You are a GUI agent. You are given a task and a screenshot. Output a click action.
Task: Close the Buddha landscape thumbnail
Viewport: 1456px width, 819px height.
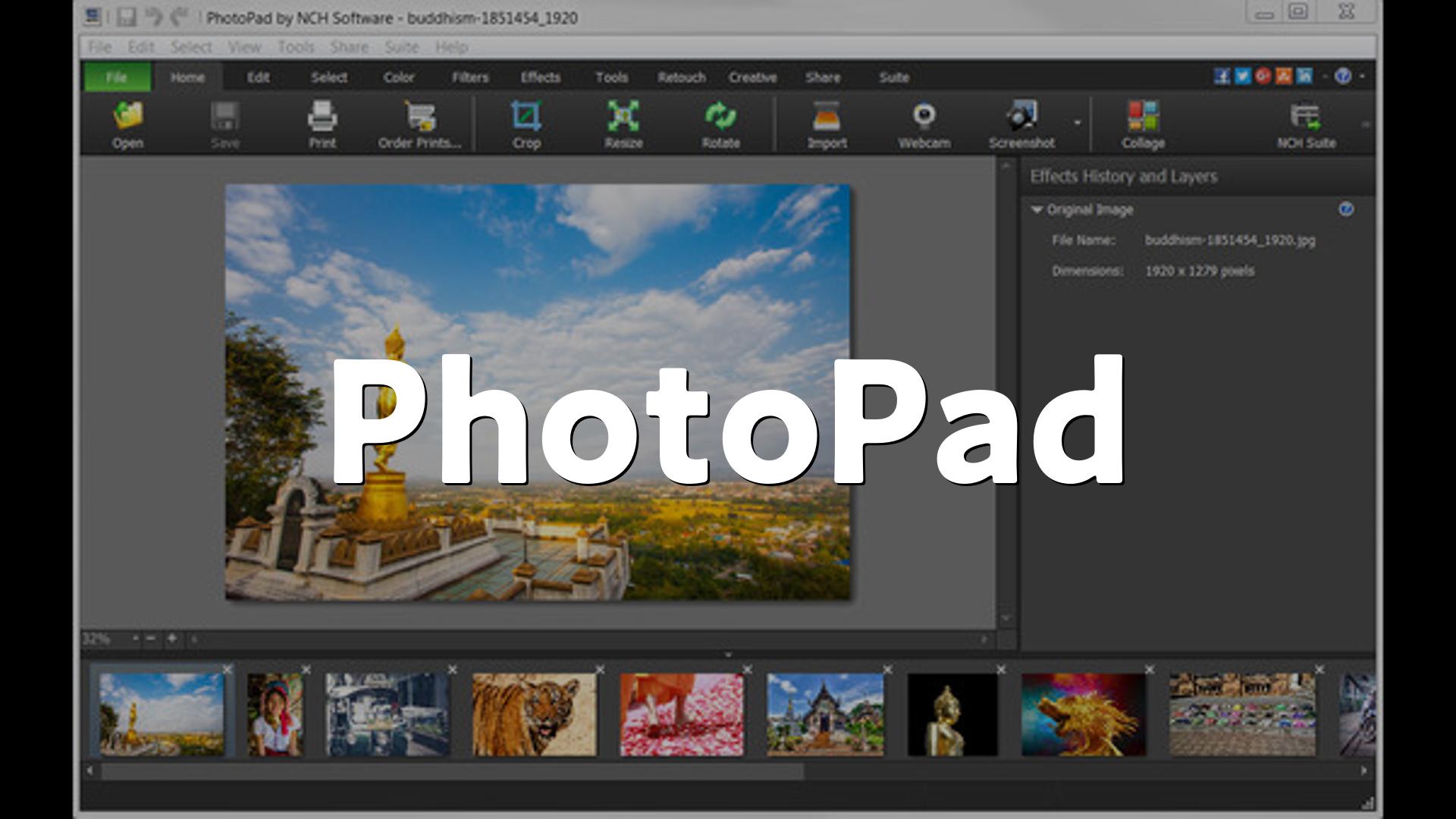227,670
